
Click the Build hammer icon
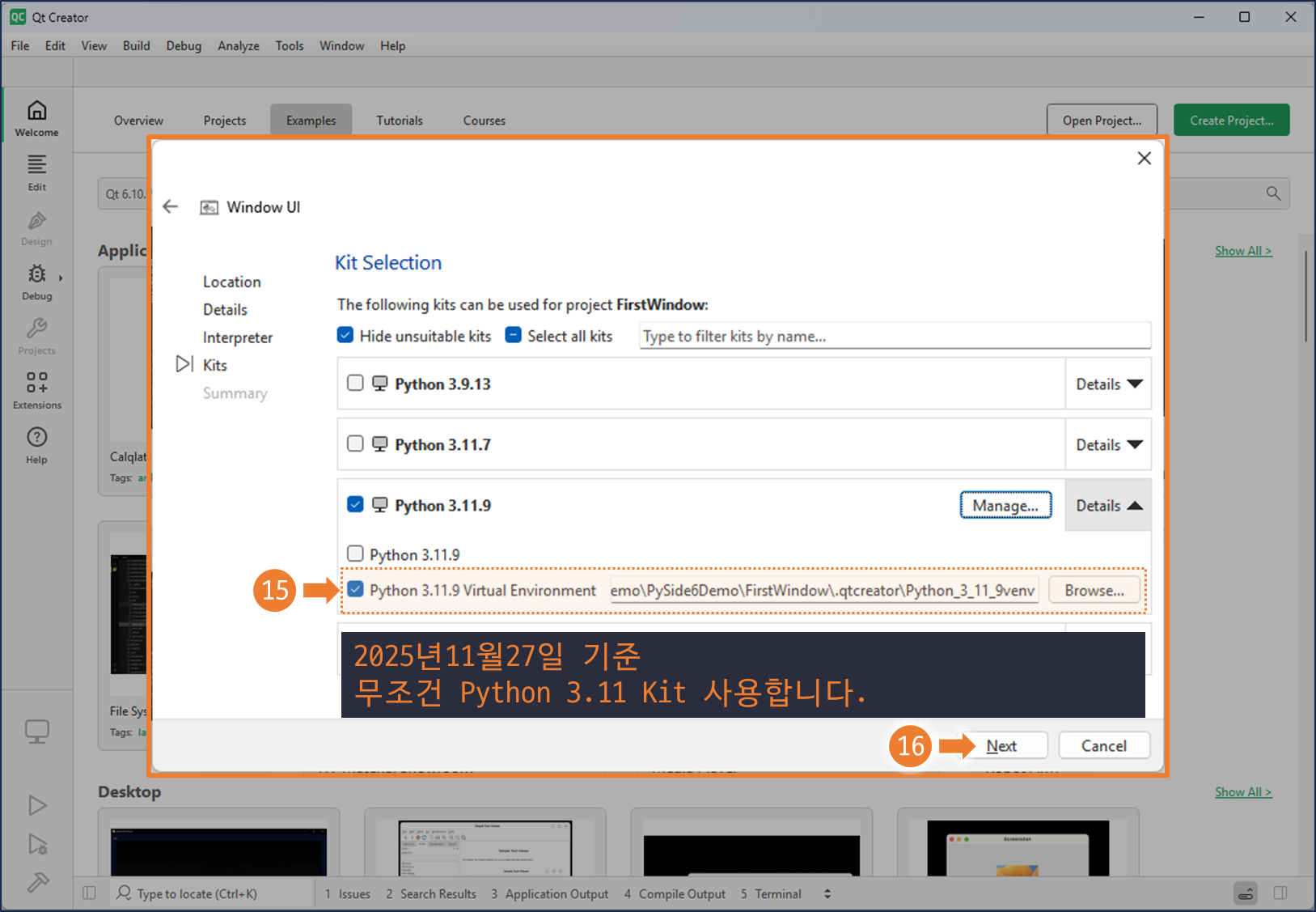click(37, 882)
